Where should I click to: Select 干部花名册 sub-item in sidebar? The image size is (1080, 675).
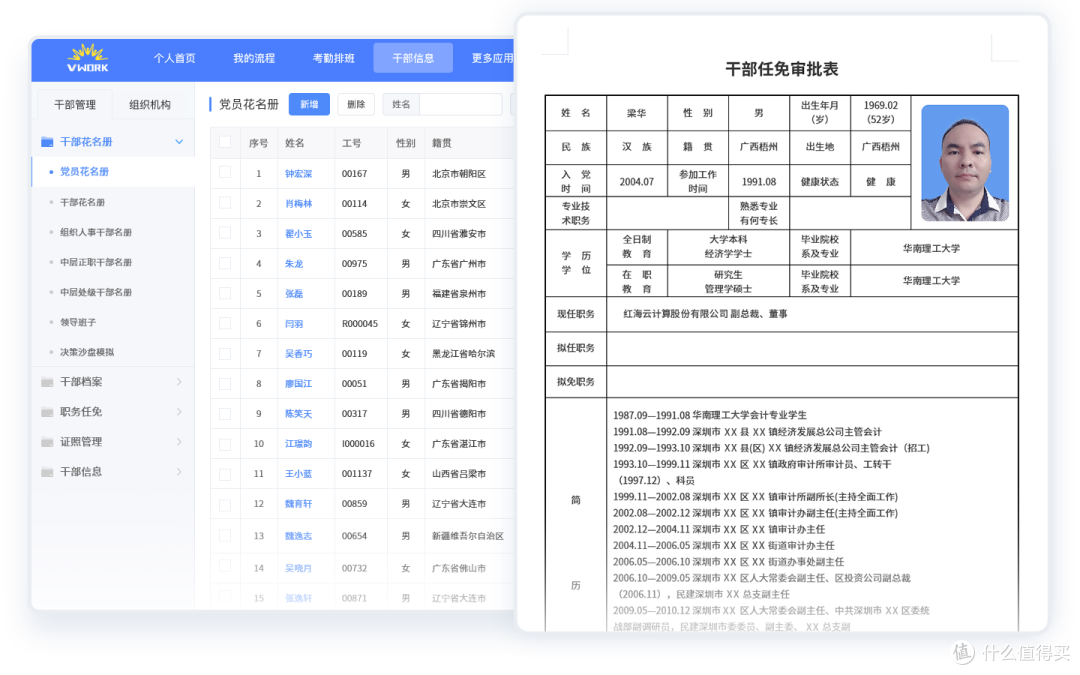[x=82, y=202]
